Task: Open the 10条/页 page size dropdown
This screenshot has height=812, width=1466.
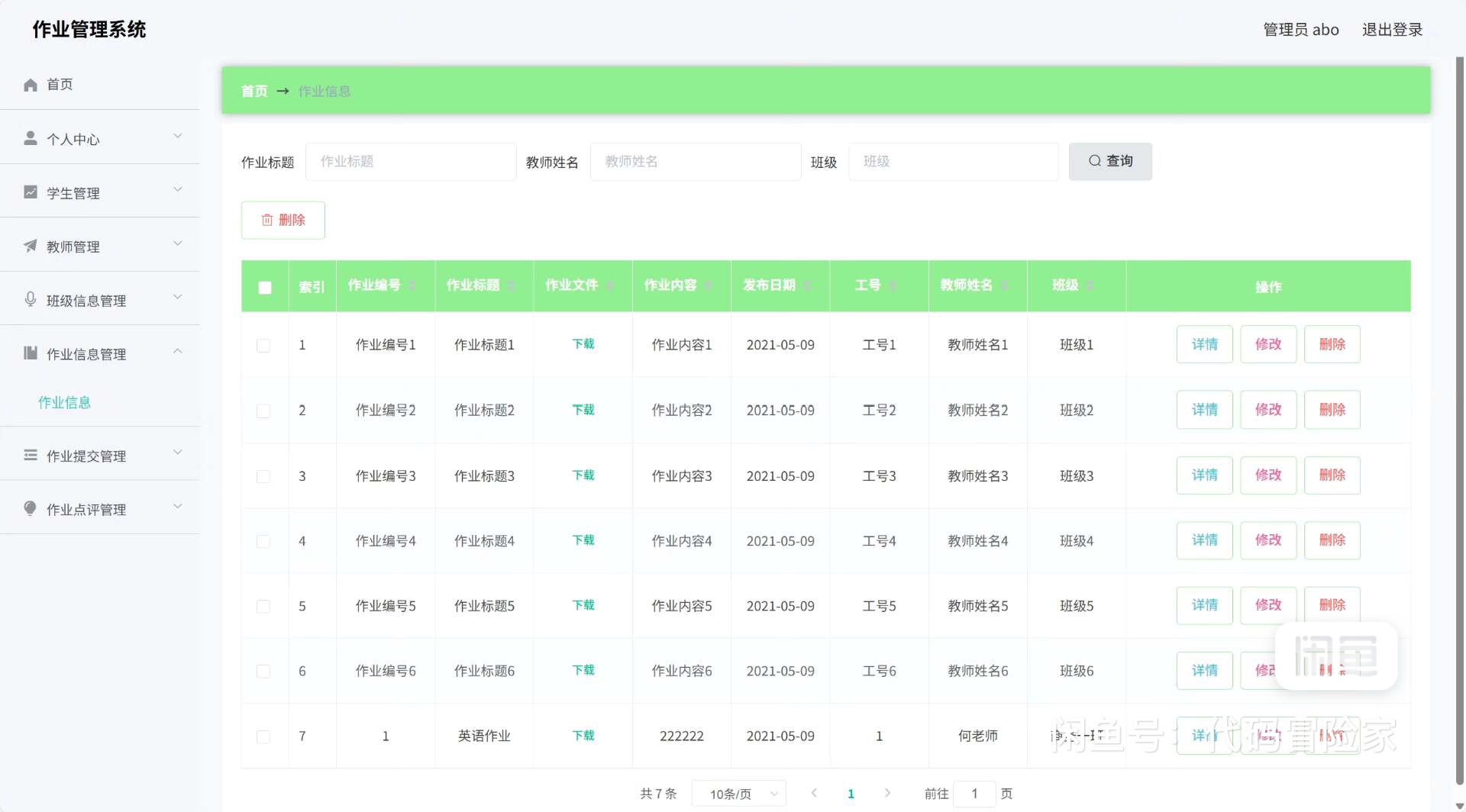Action: [x=738, y=794]
